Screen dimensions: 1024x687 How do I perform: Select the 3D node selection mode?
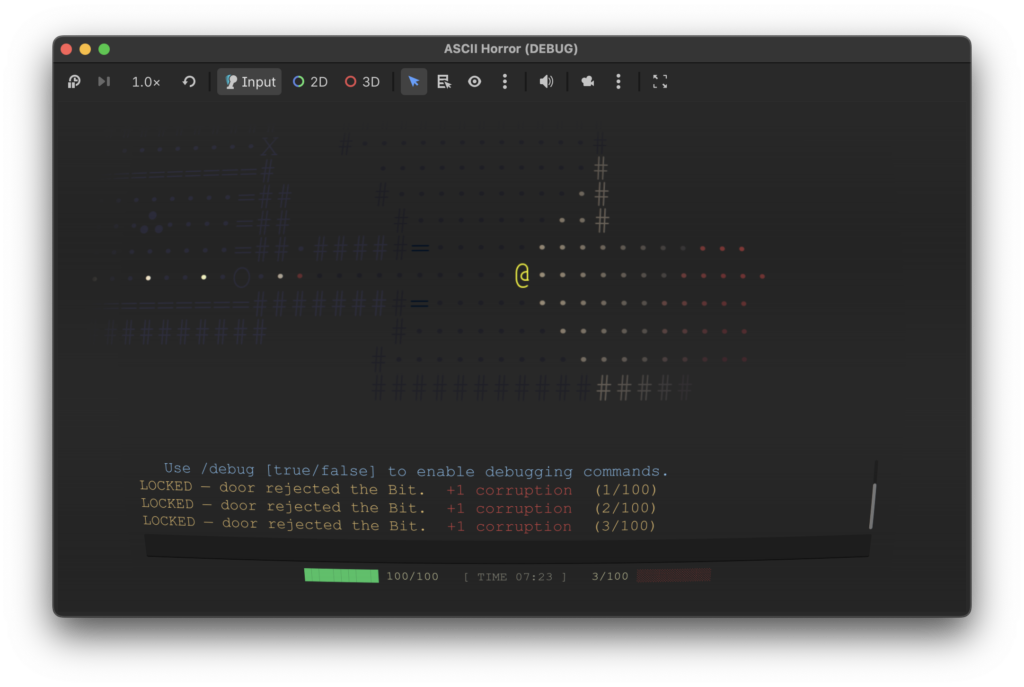[362, 82]
